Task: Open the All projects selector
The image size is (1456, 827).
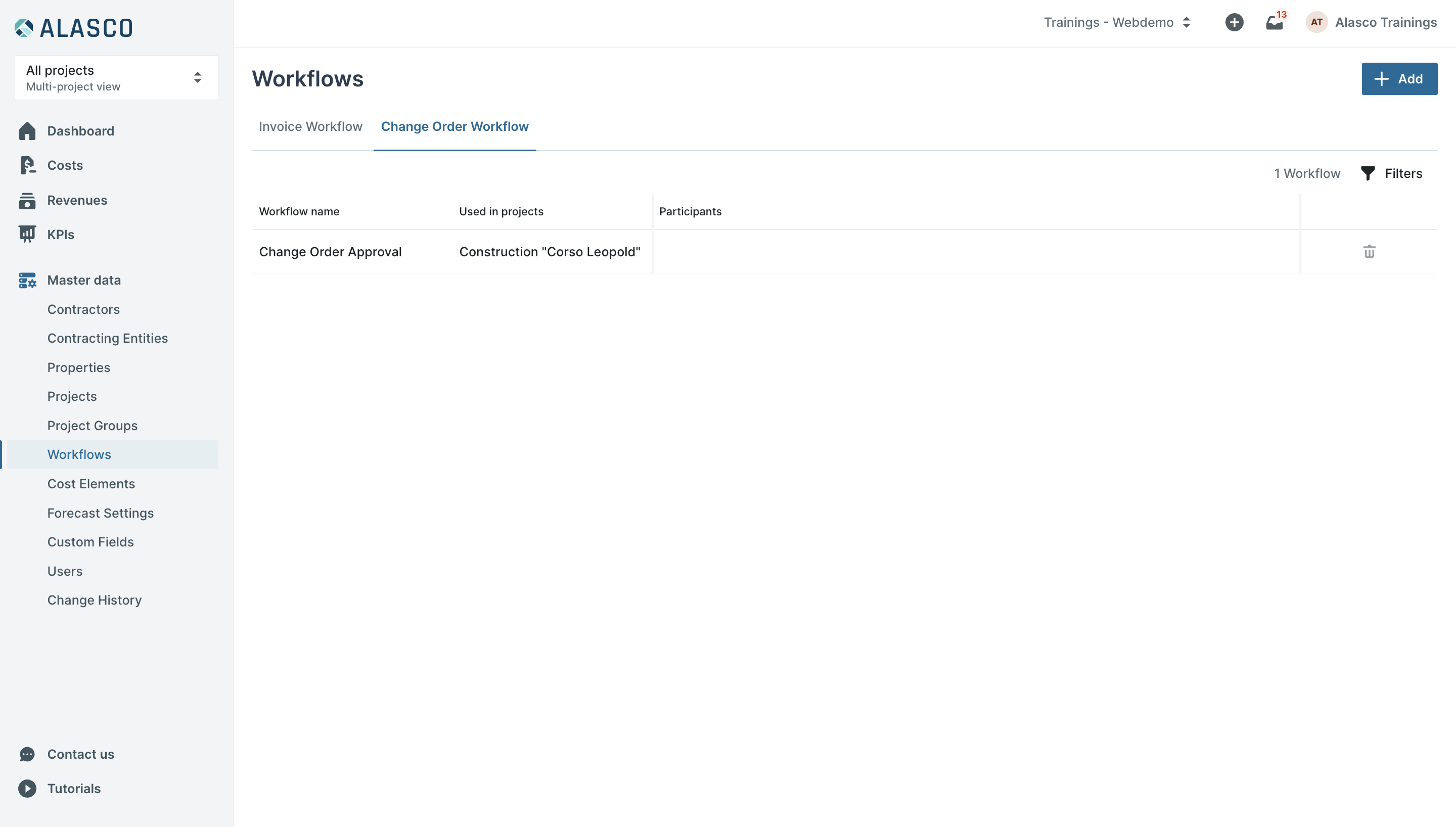Action: coord(116,78)
